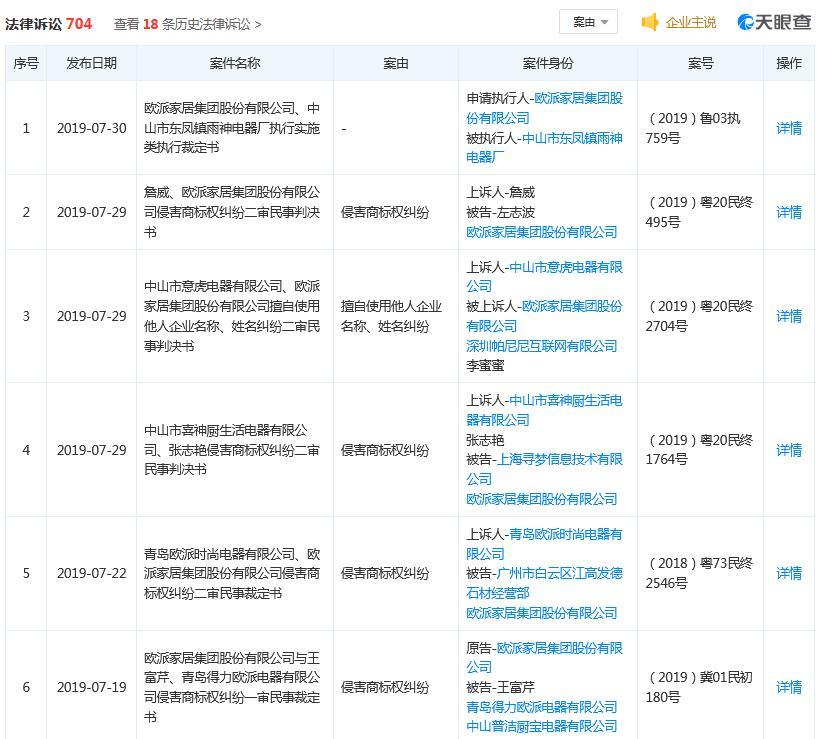The height and width of the screenshot is (739, 822).
Task: Click the 案号 column header
Action: [x=700, y=63]
